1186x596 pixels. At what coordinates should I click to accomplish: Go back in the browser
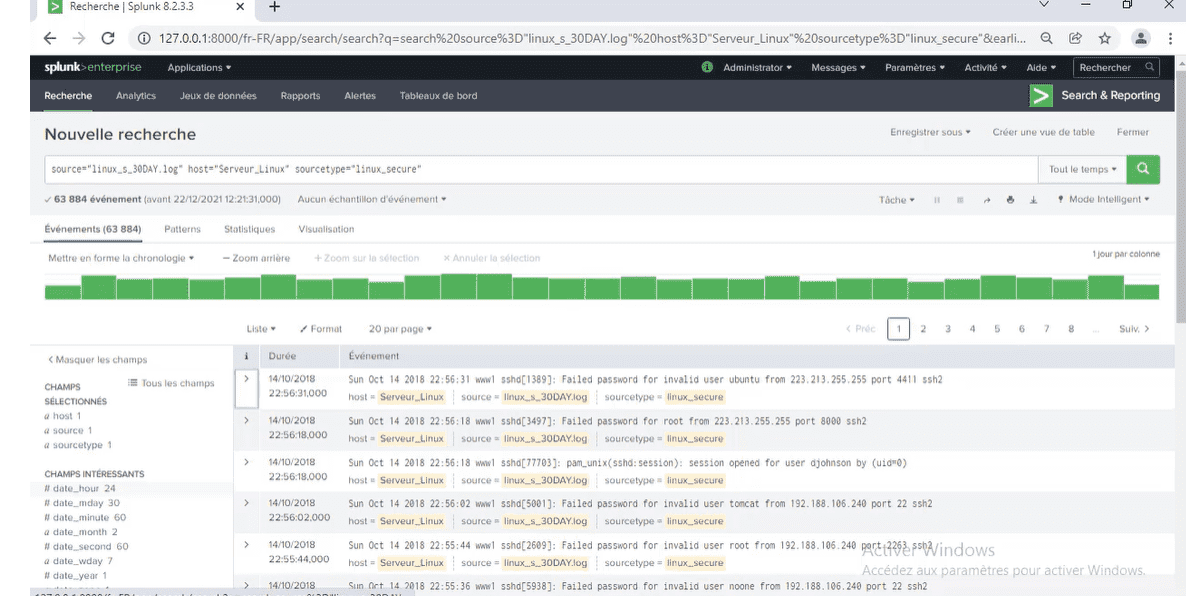click(50, 39)
